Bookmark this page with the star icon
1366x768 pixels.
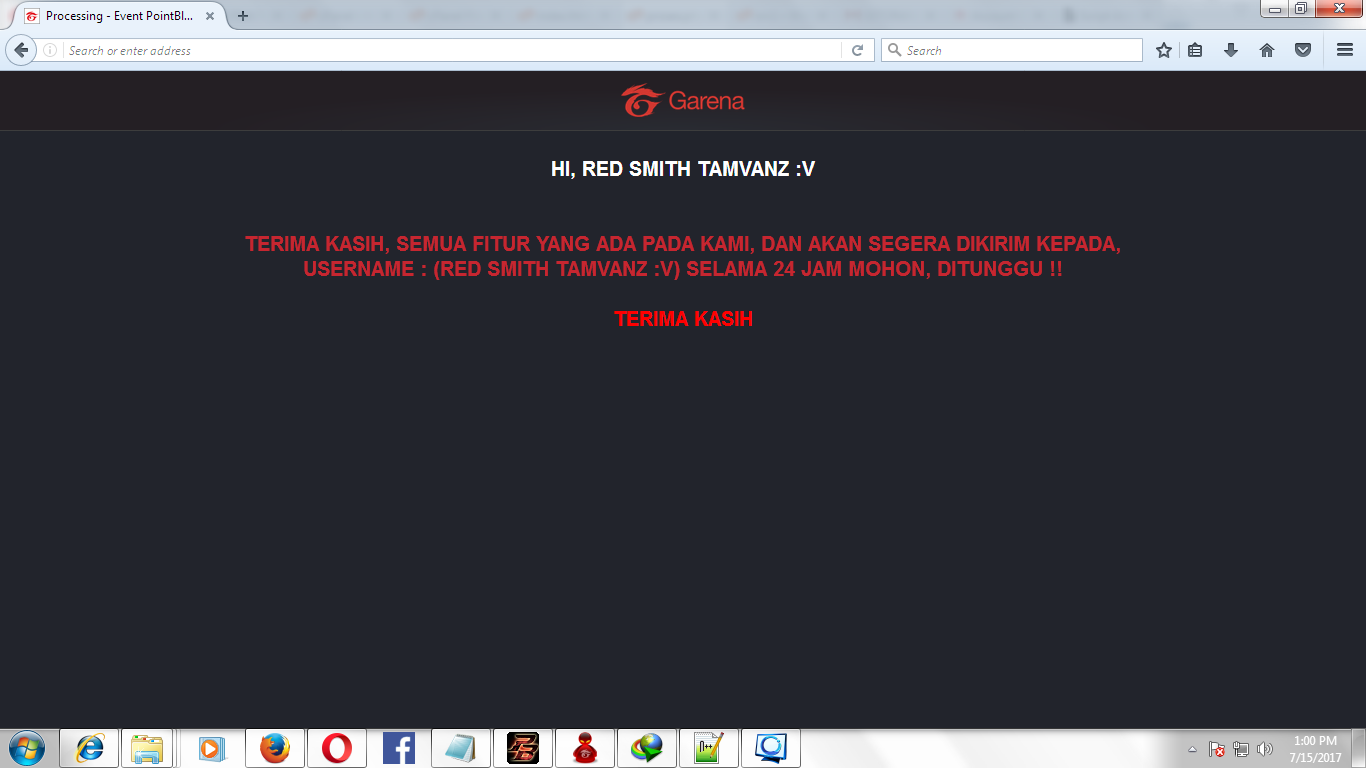coord(1164,50)
